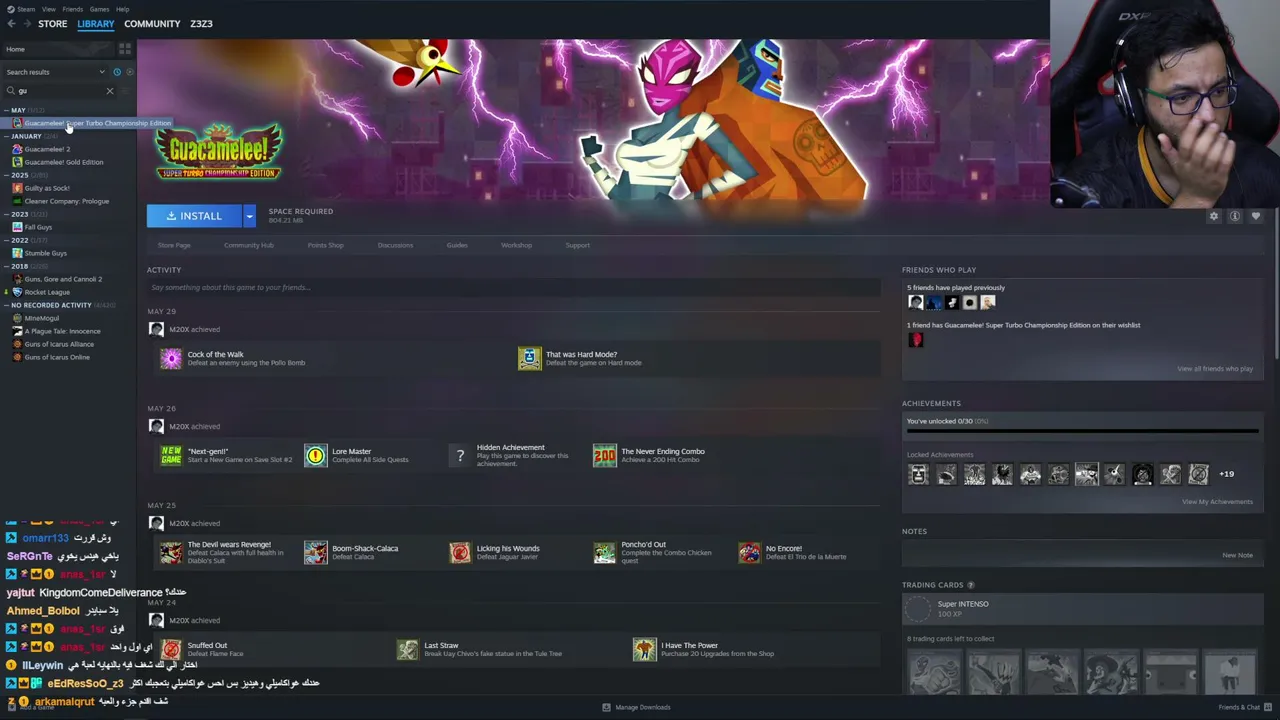Open install options dropdown arrow
The height and width of the screenshot is (720, 1280).
point(249,216)
